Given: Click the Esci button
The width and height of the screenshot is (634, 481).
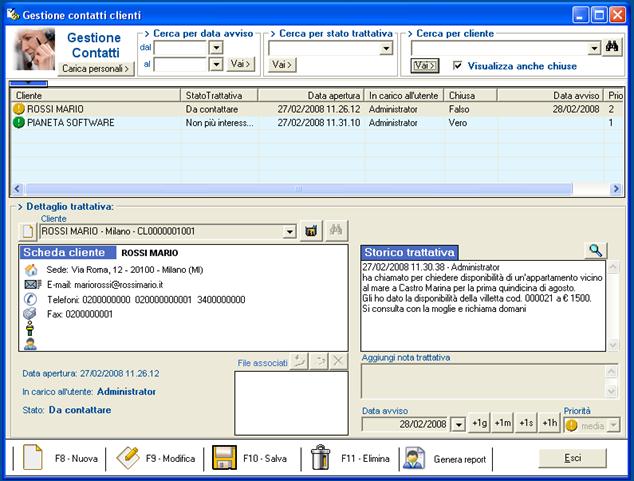Looking at the screenshot, I should click(573, 458).
